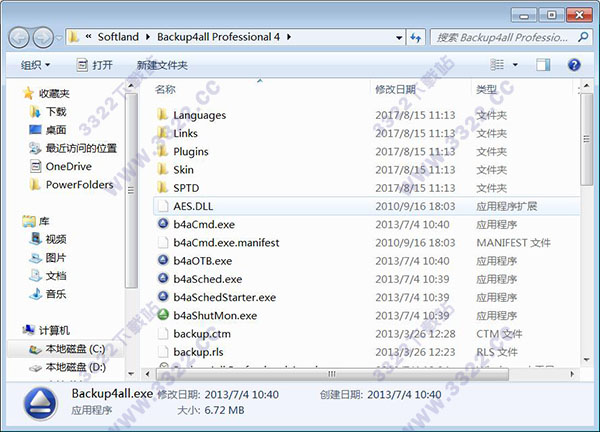Viewport: 600px width, 432px height.
Task: Select the file name backup.ctm
Action: 202,334
